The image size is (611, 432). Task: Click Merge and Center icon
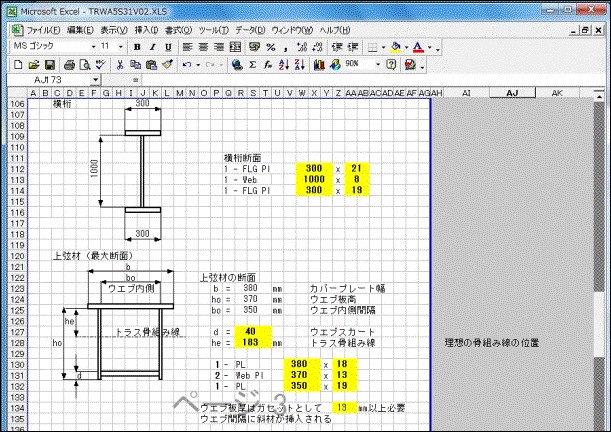pyautogui.click(x=235, y=47)
